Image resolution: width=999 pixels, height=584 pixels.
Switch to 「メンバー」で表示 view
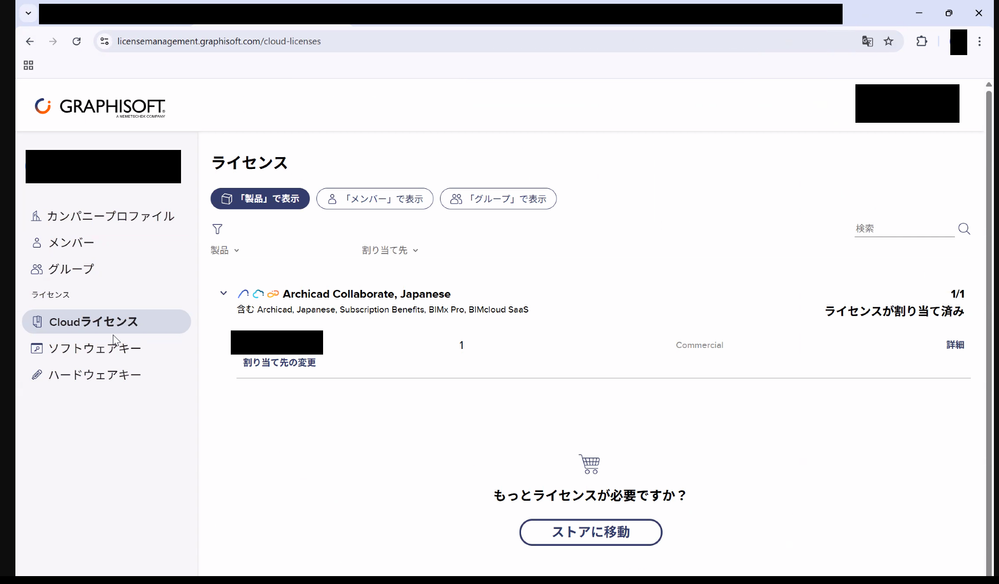click(375, 199)
